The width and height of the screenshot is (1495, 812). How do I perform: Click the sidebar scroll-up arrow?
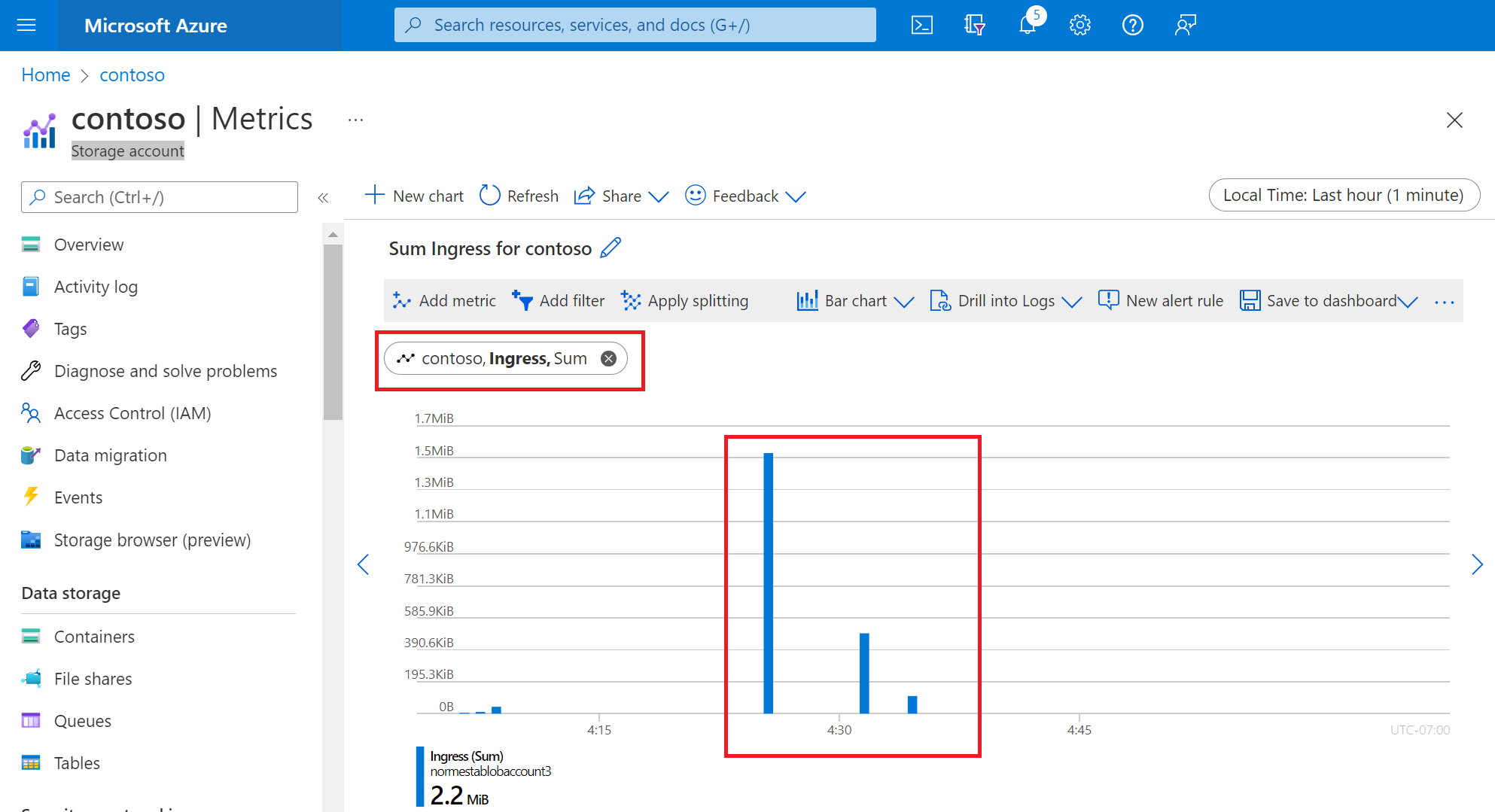(x=333, y=235)
